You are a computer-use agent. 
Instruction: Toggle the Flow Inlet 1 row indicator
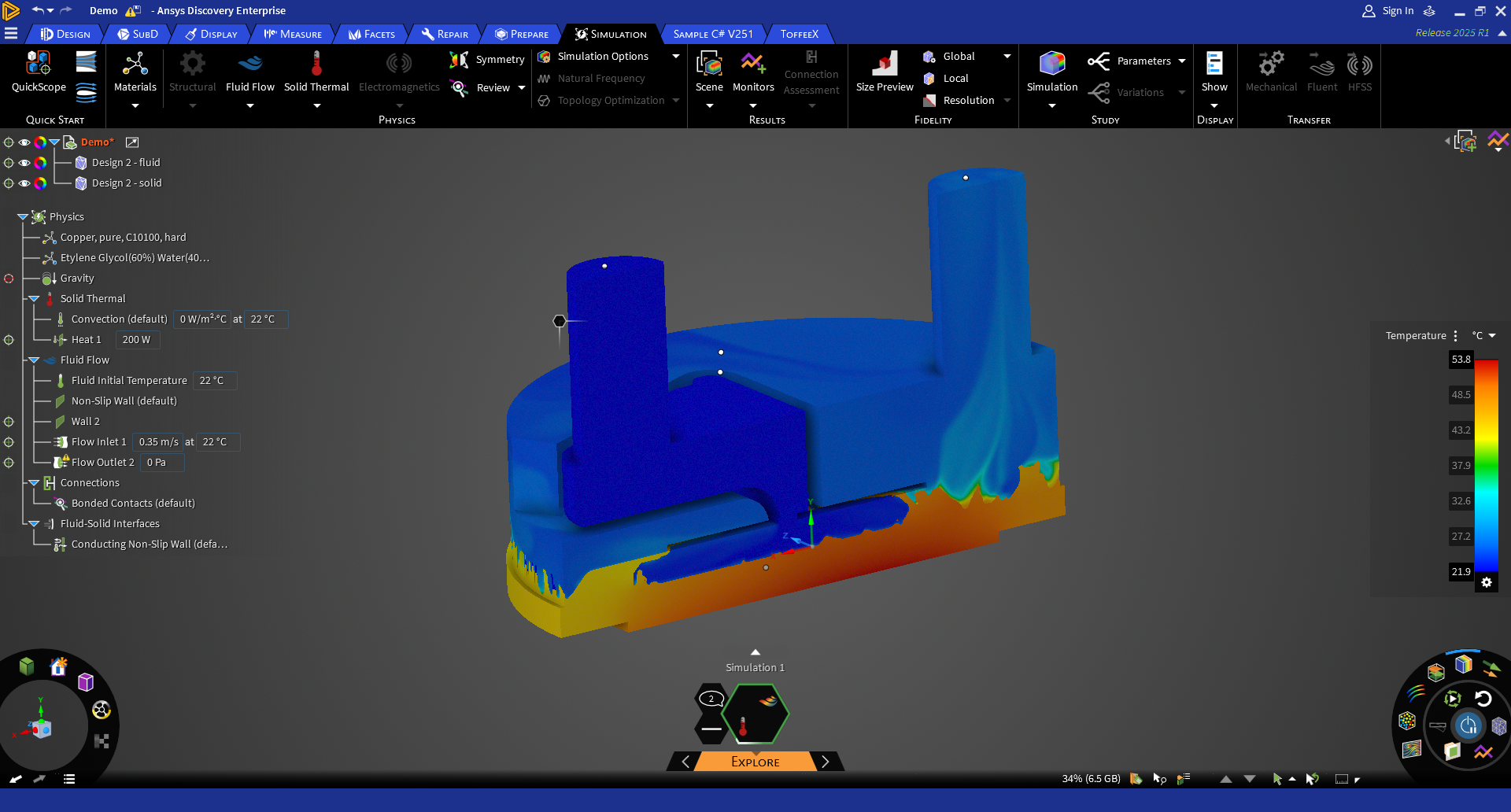click(x=9, y=442)
